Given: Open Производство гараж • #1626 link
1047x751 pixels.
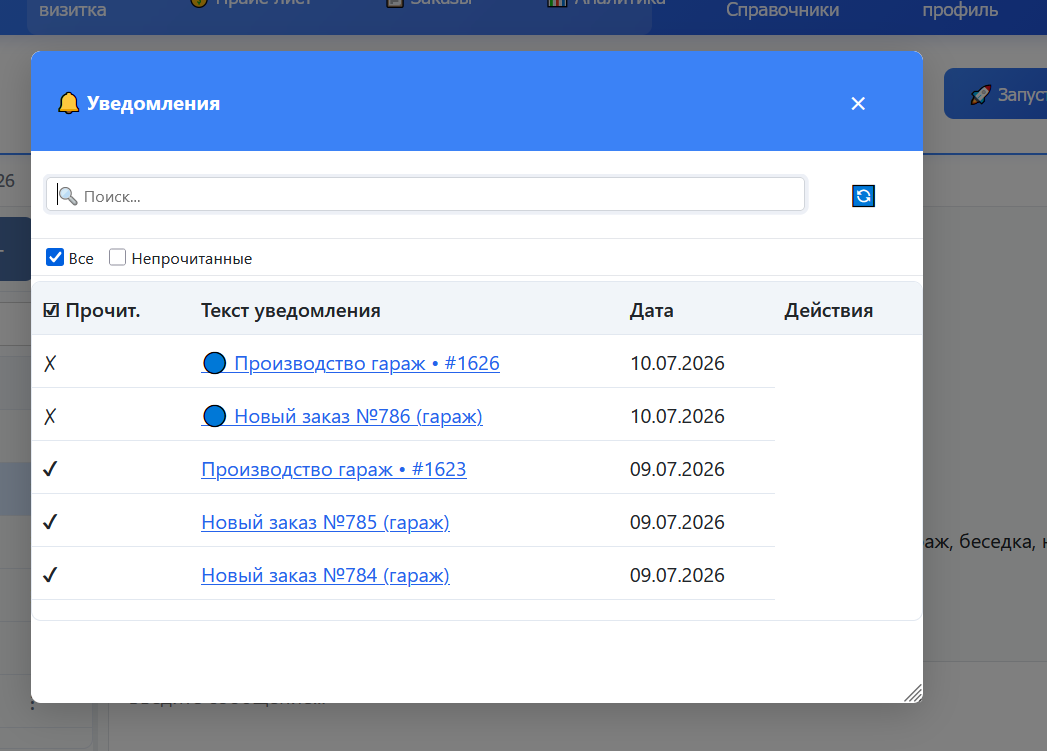Looking at the screenshot, I should click(350, 363).
